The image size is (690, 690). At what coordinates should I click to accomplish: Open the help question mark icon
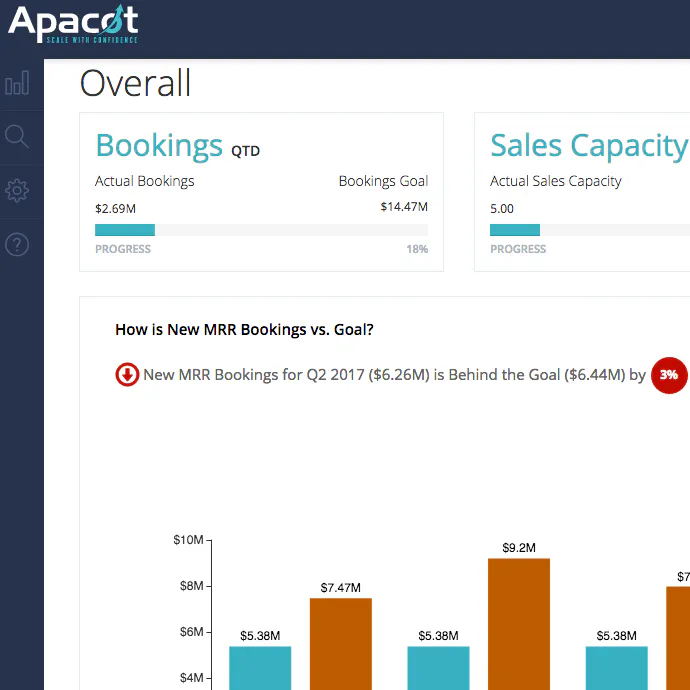coord(17,244)
